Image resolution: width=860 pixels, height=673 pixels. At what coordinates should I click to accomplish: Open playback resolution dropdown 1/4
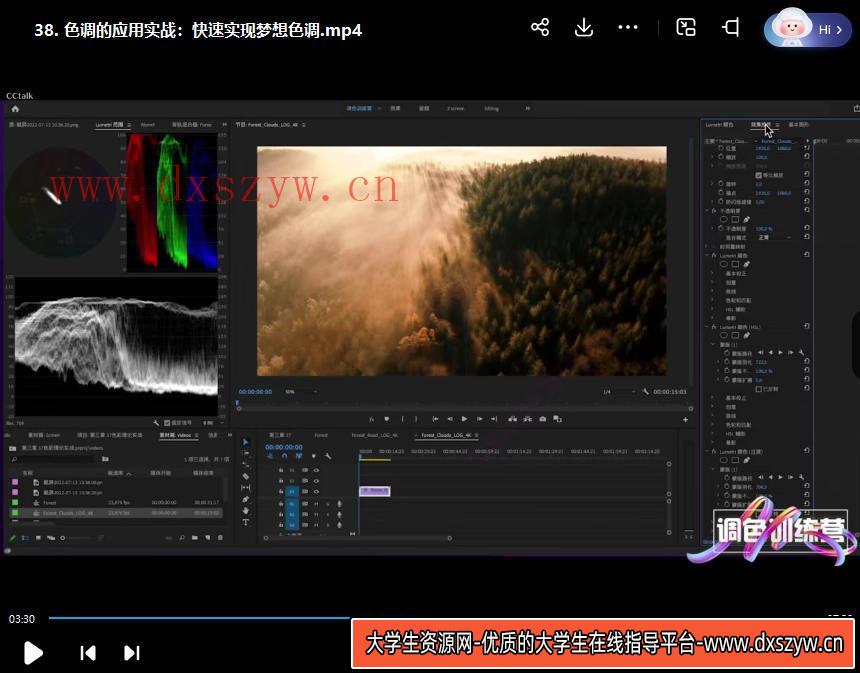[x=619, y=392]
